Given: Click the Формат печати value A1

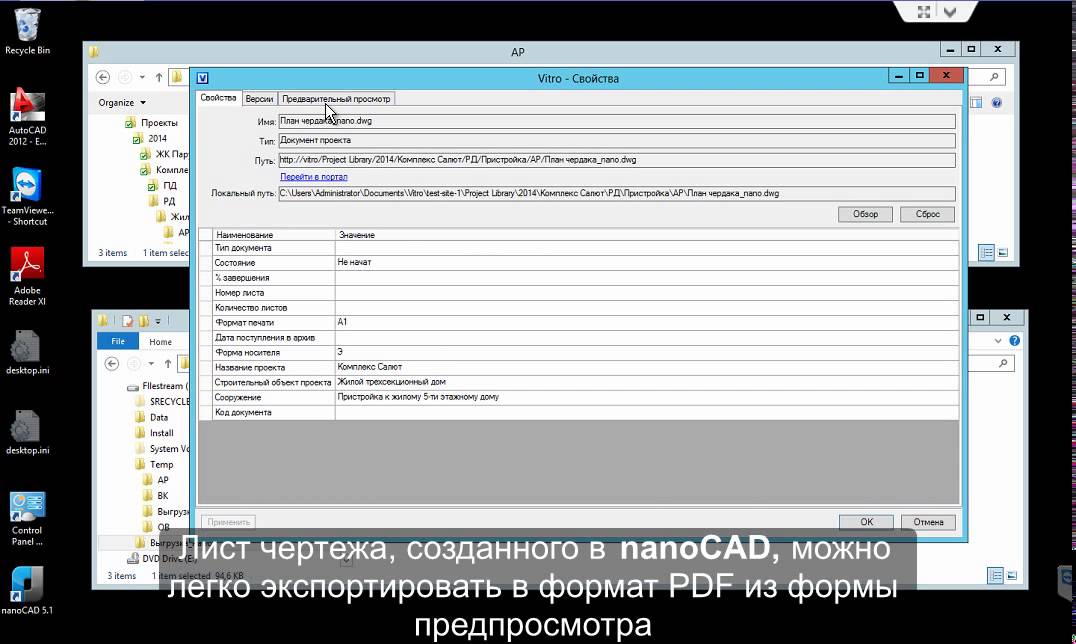Looking at the screenshot, I should [646, 322].
